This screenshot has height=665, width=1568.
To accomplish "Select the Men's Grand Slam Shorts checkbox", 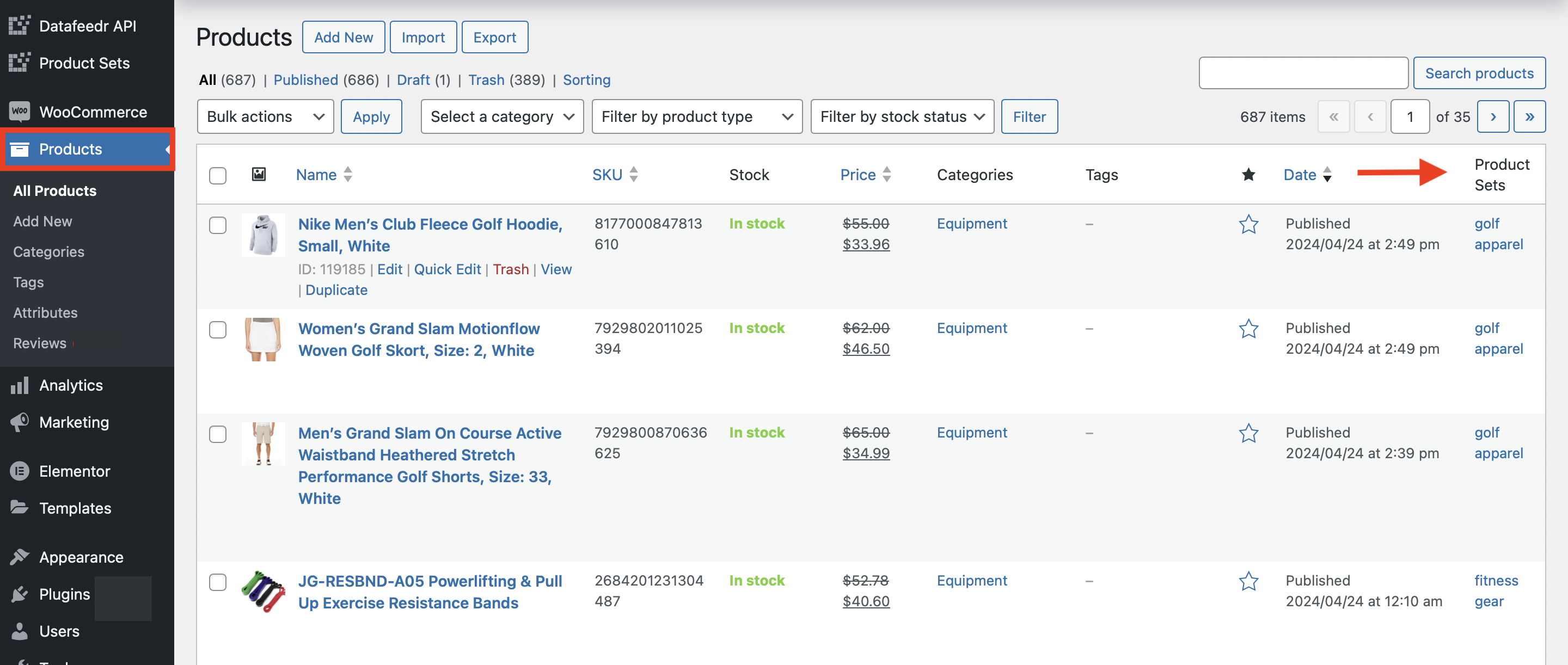I will pos(217,434).
